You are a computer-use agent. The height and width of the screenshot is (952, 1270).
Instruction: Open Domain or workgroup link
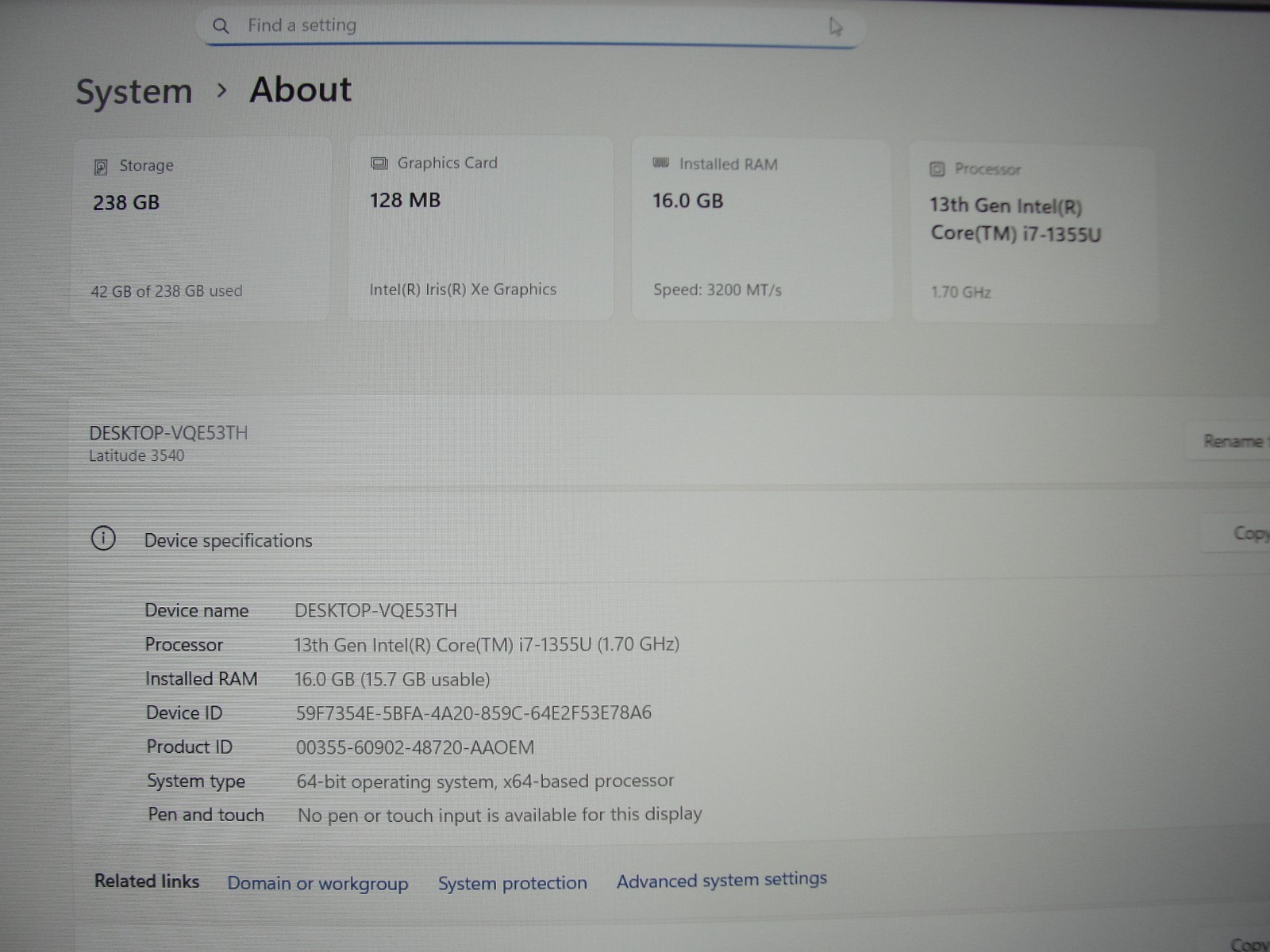(x=317, y=883)
